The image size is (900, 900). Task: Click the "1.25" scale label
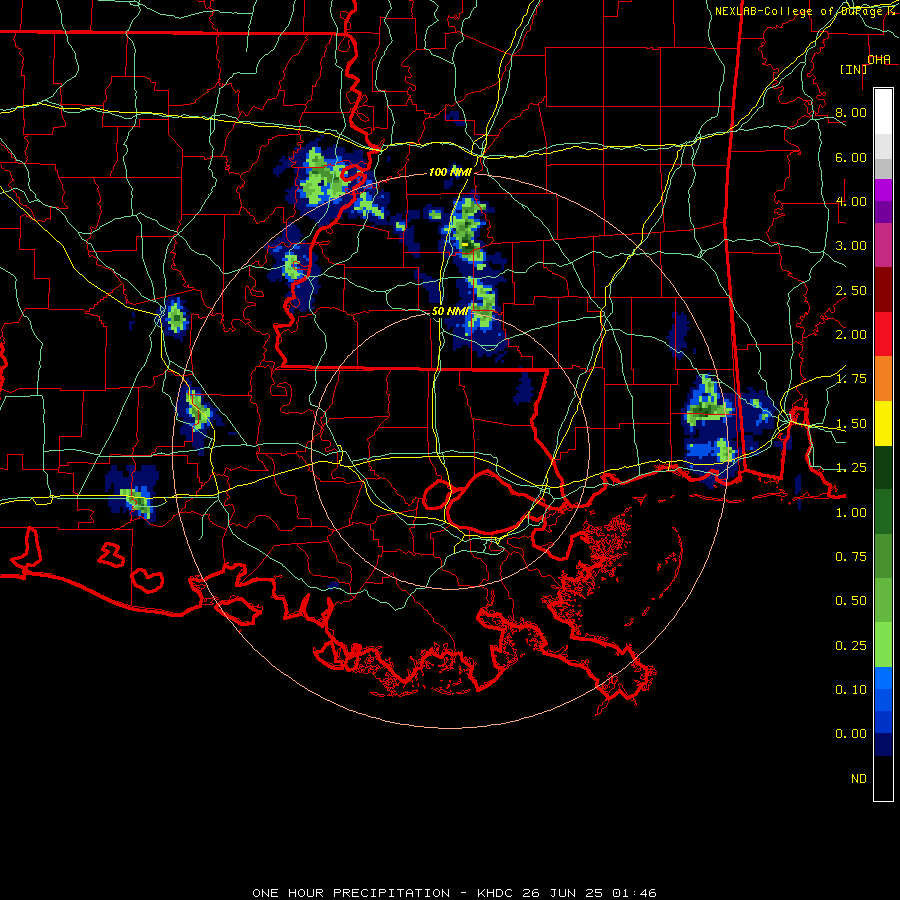coord(851,468)
